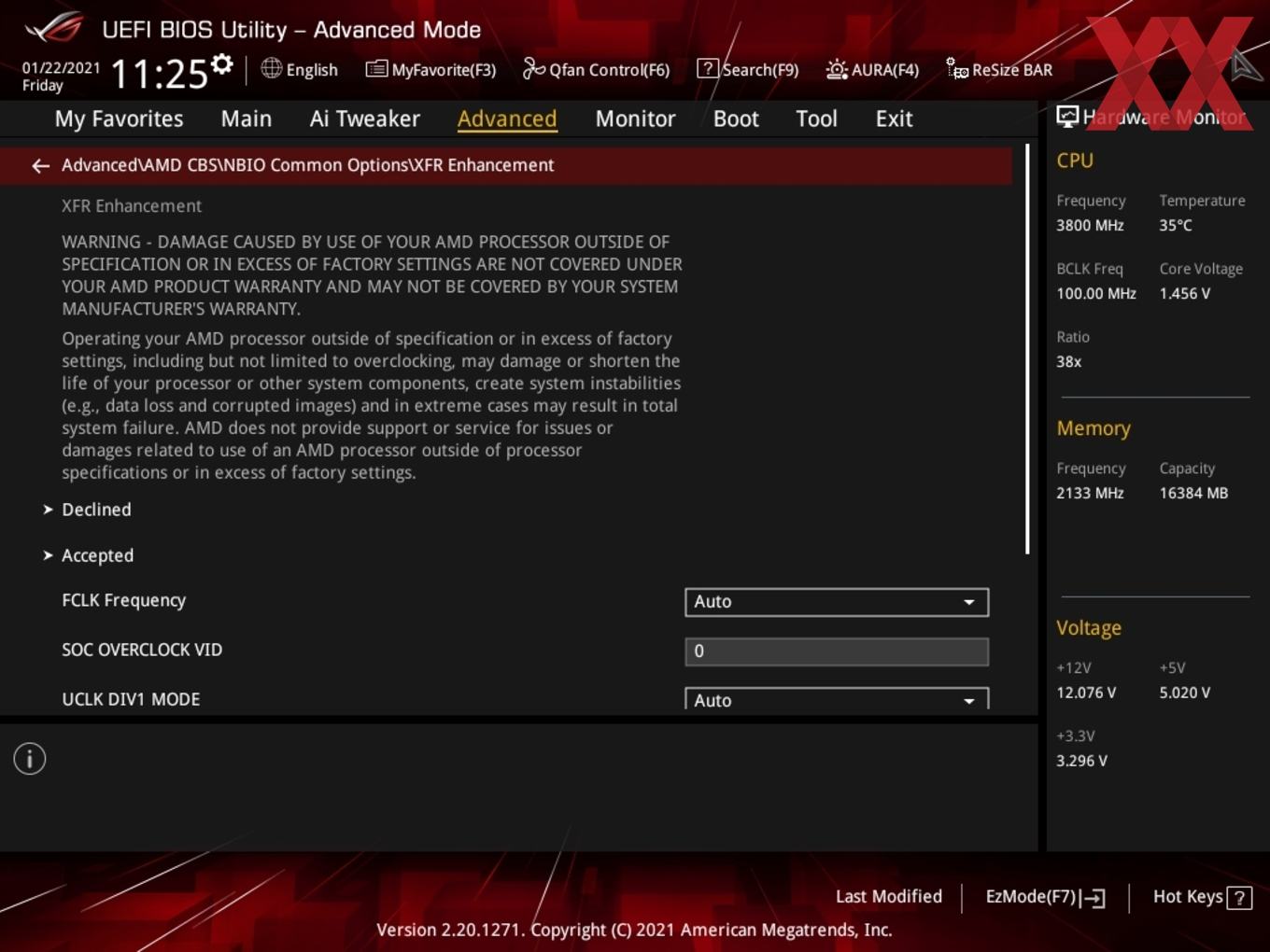Toggle ReSize BAR option
Image resolution: width=1270 pixels, height=952 pixels.
(x=999, y=69)
